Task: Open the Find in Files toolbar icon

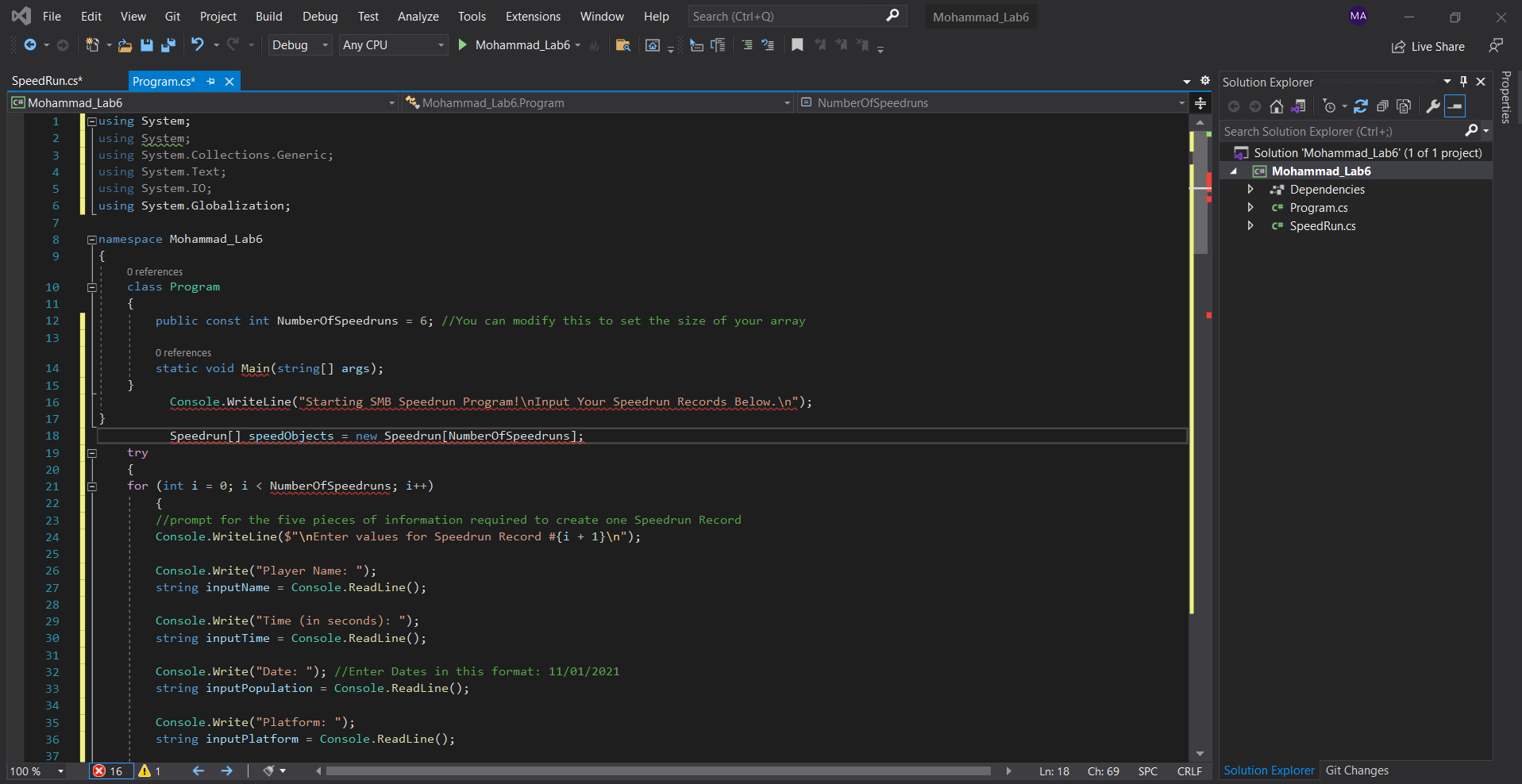Action: [x=622, y=45]
